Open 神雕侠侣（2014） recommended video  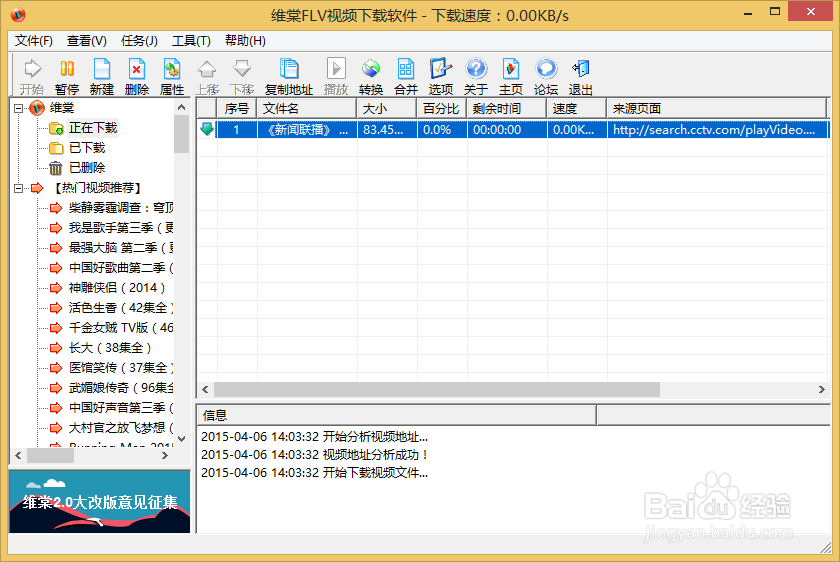117,288
